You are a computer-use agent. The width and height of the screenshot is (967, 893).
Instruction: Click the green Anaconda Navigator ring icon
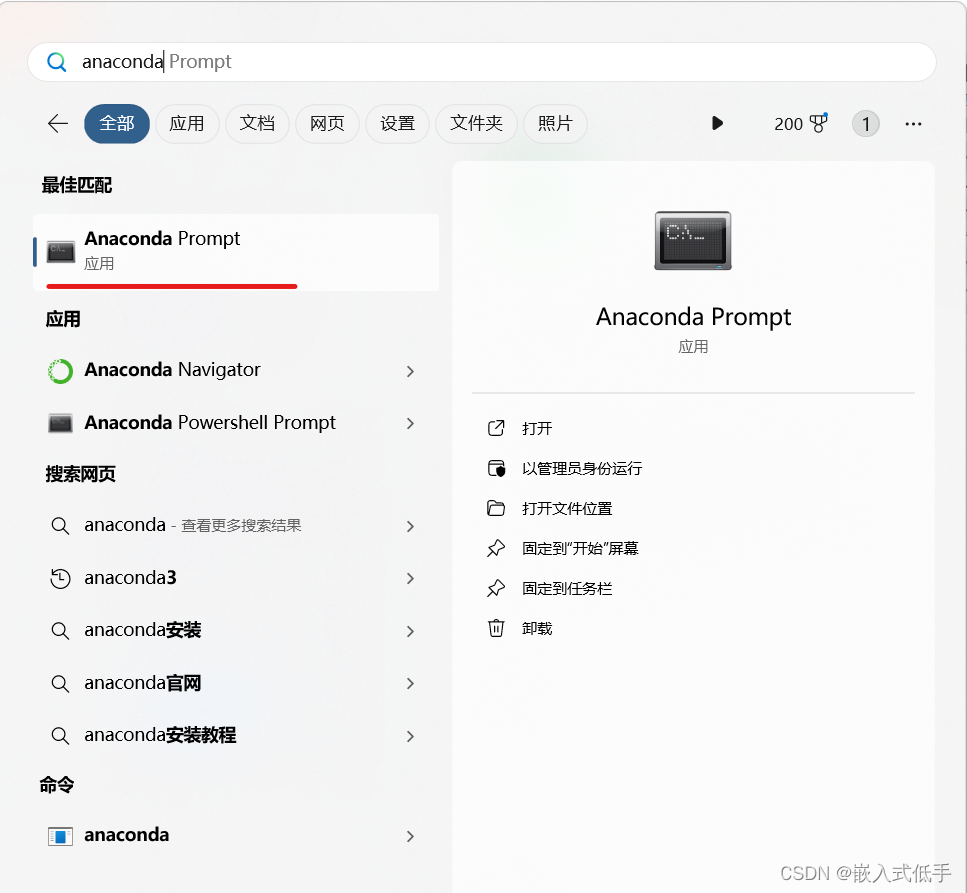[60, 371]
